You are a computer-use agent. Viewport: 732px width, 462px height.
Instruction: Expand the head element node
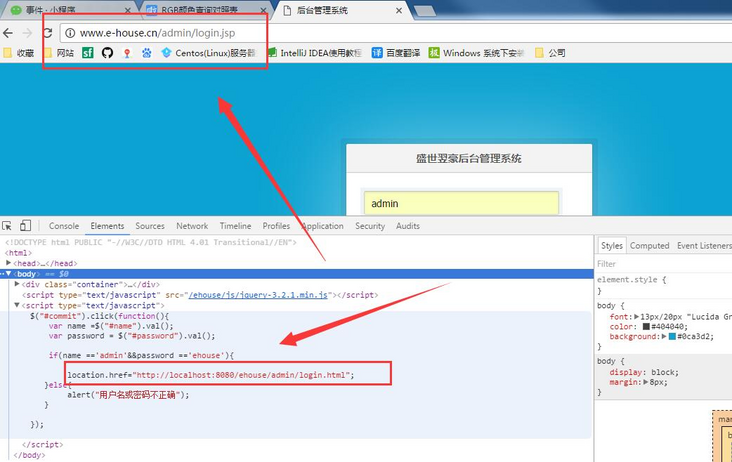[x=8, y=263]
